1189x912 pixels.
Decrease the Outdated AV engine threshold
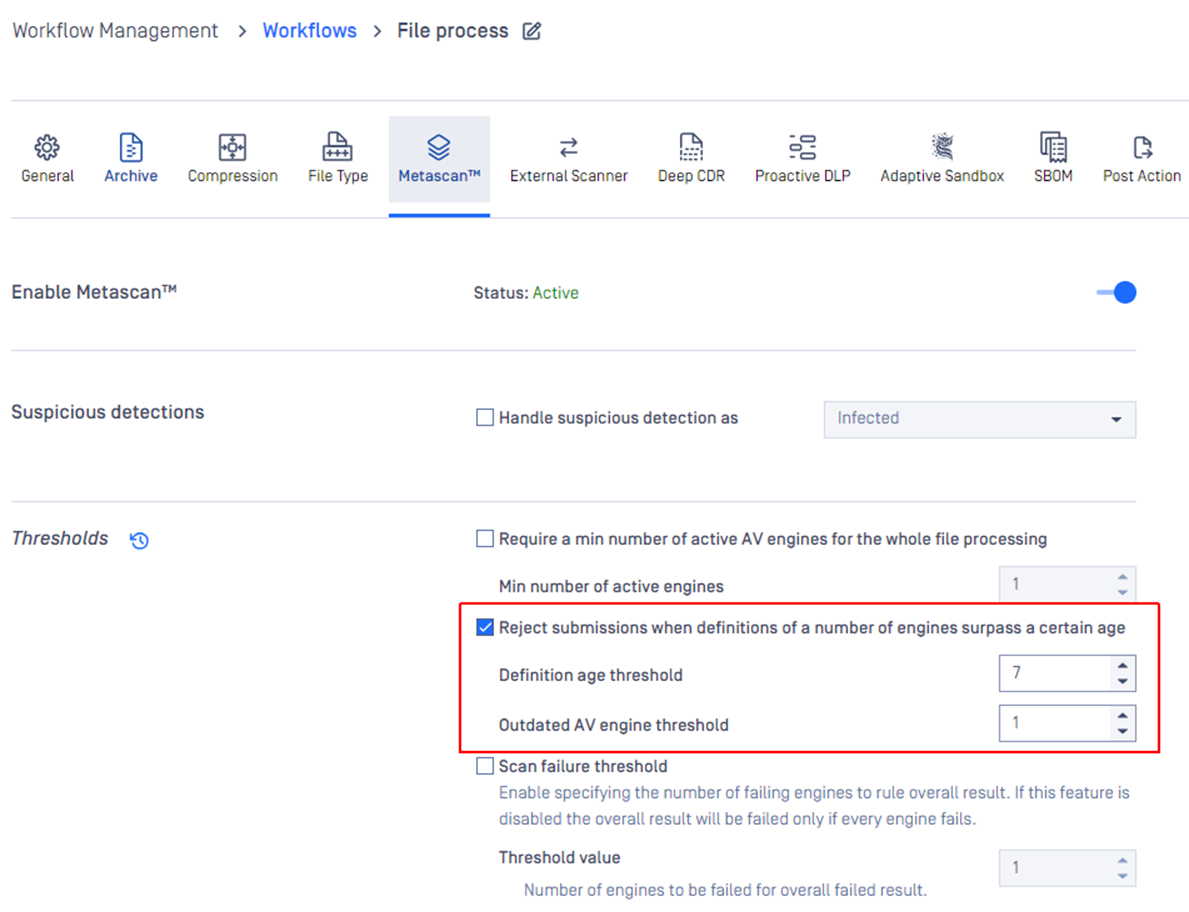coord(1122,732)
